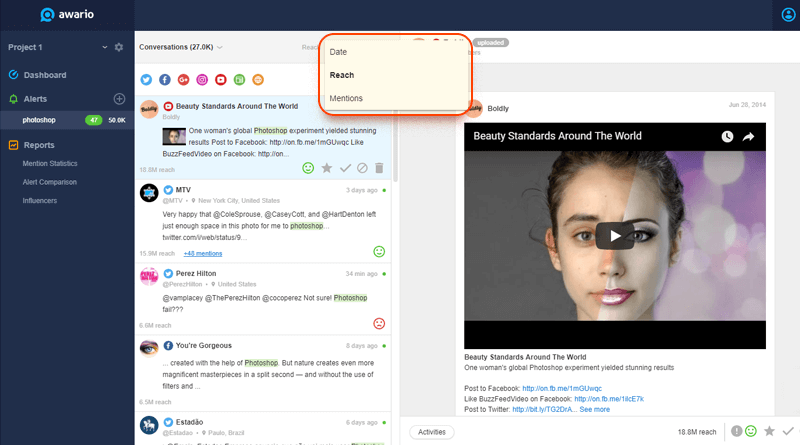This screenshot has height=445, width=800.
Task: Open the +48 mentions link
Action: 203,254
